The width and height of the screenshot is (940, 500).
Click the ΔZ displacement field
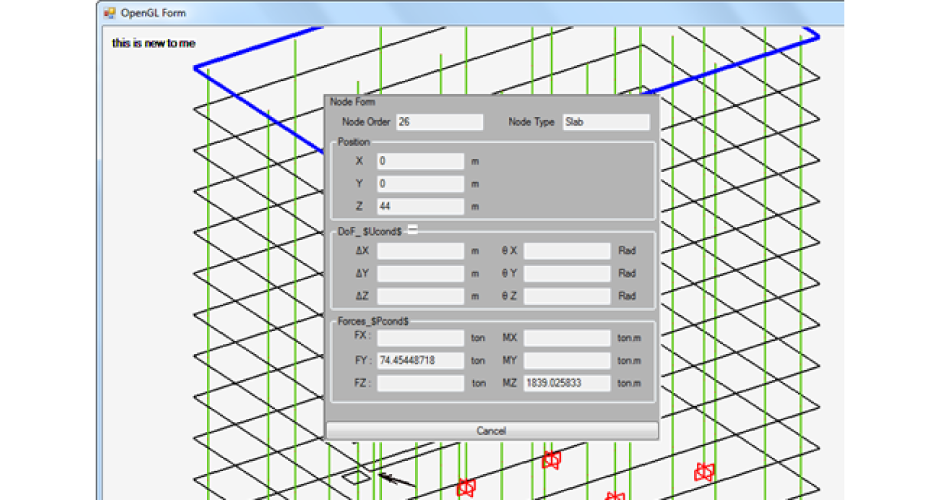(420, 296)
